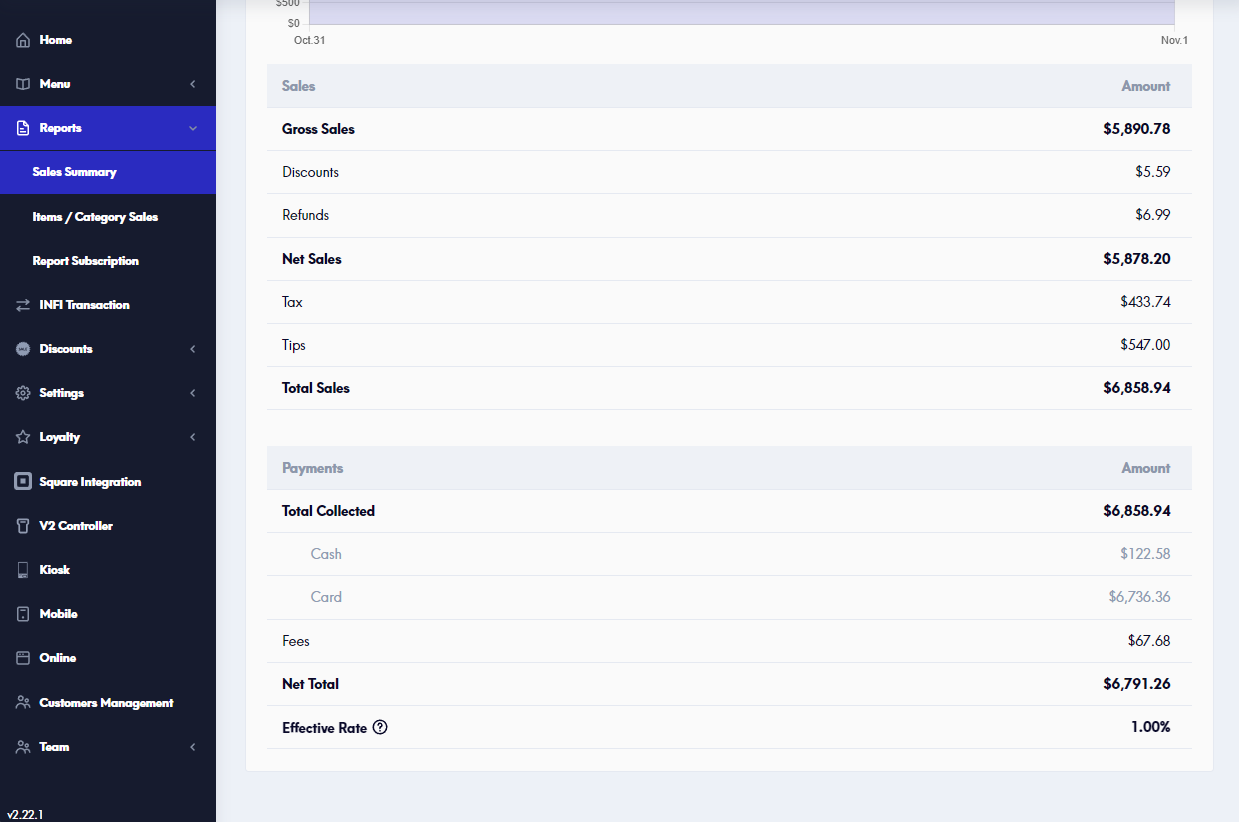Click the Total Sales row label
Image resolution: width=1239 pixels, height=822 pixels.
click(316, 388)
